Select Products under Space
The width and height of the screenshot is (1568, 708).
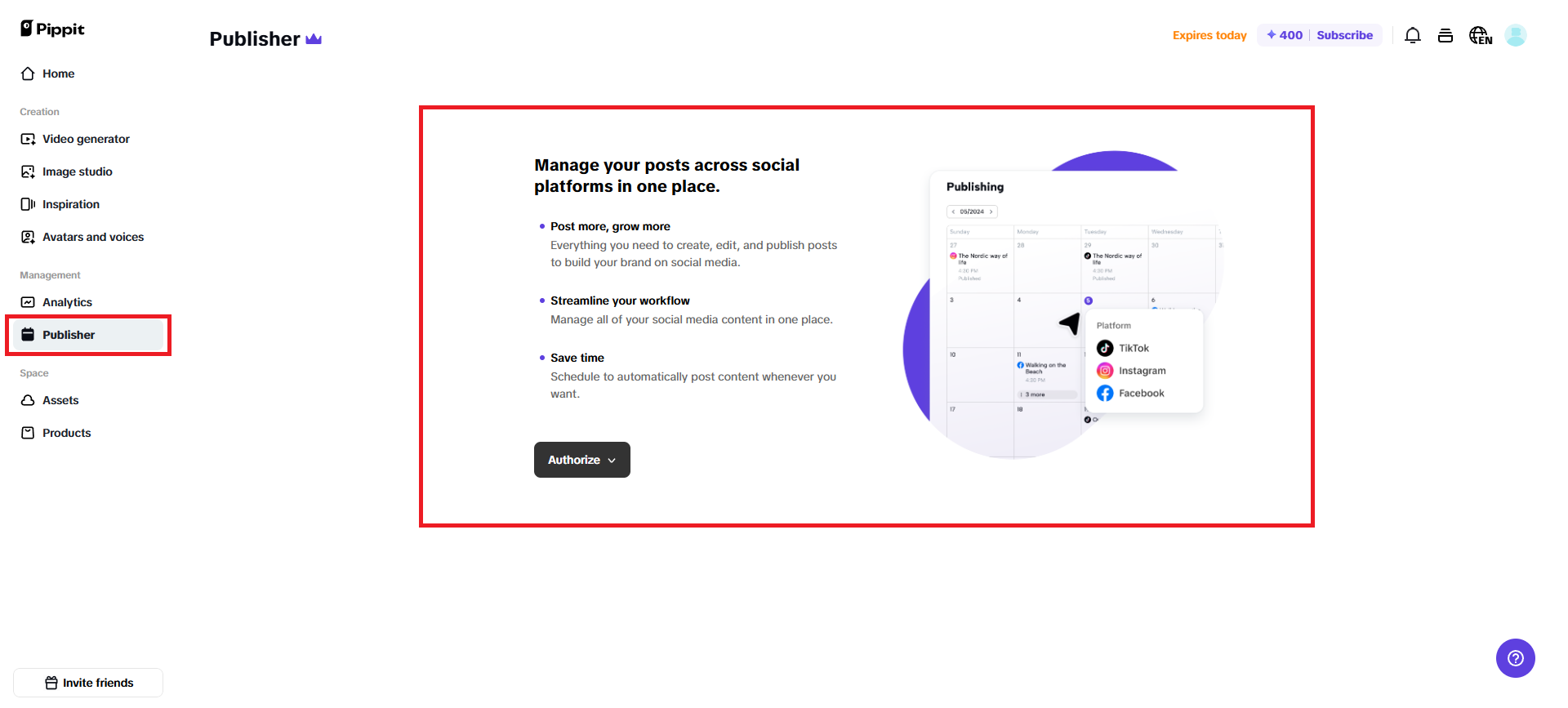coord(66,433)
